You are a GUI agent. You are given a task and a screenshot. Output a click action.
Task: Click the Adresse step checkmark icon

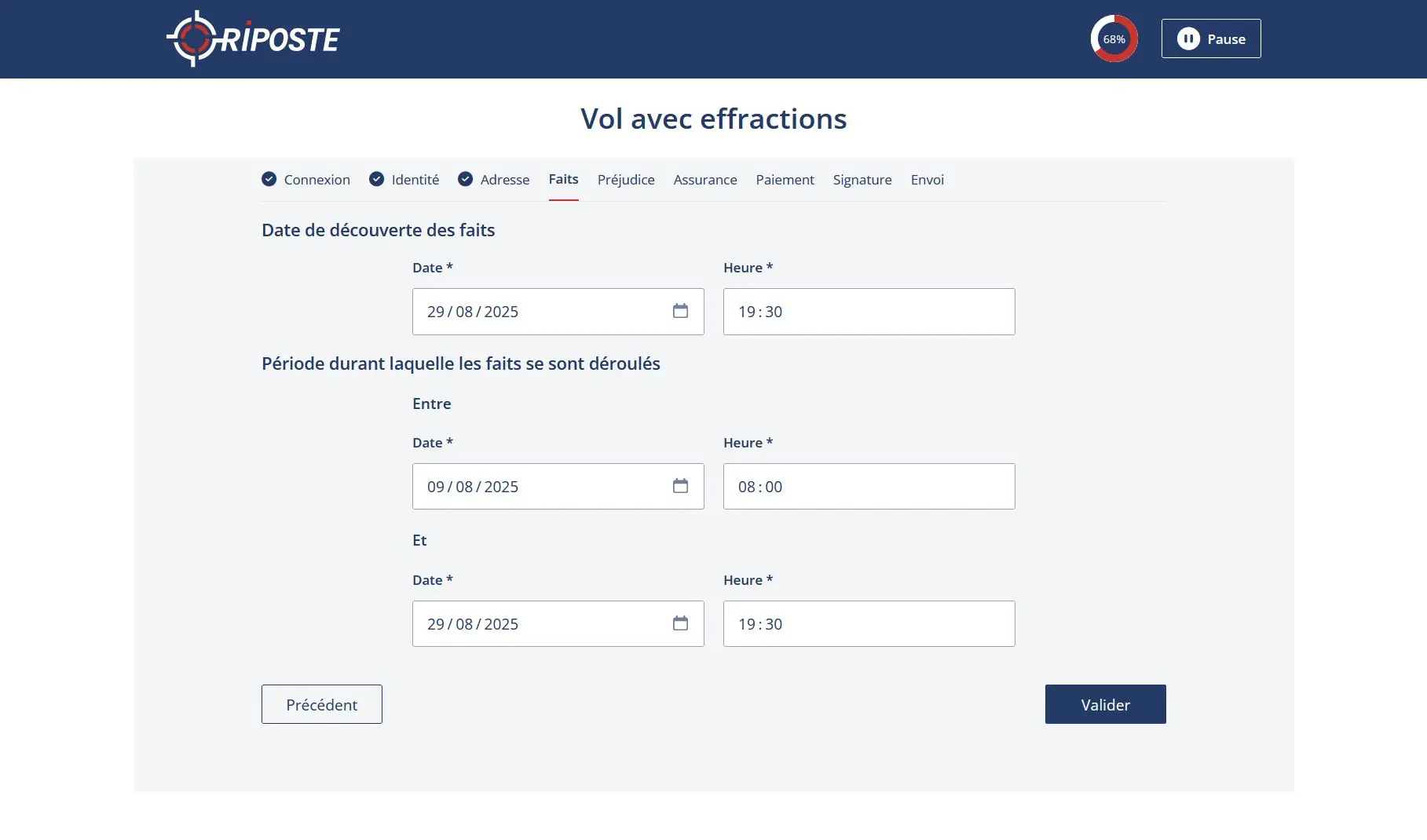pos(466,179)
